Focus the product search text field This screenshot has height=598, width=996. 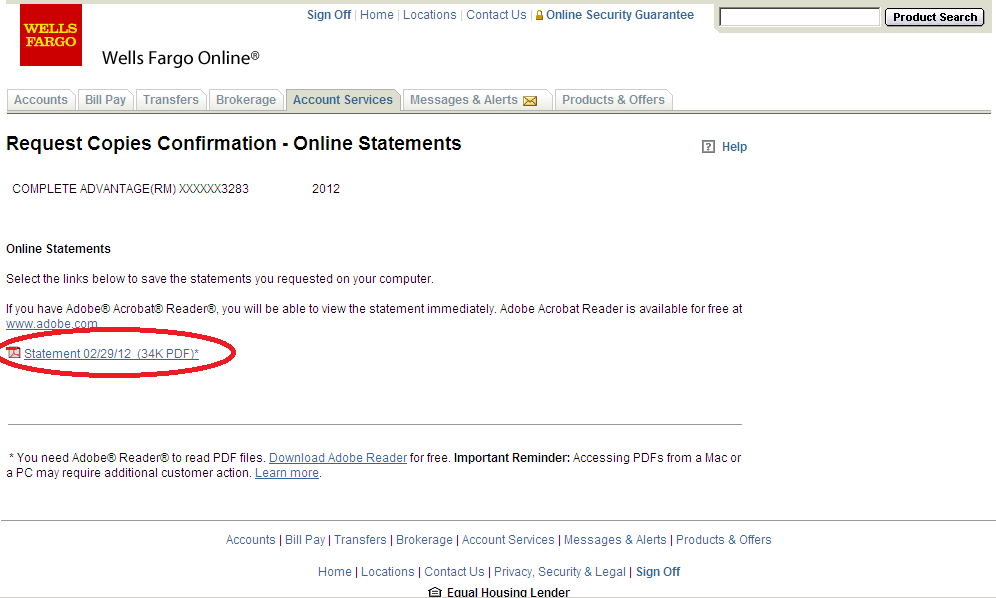tap(800, 17)
